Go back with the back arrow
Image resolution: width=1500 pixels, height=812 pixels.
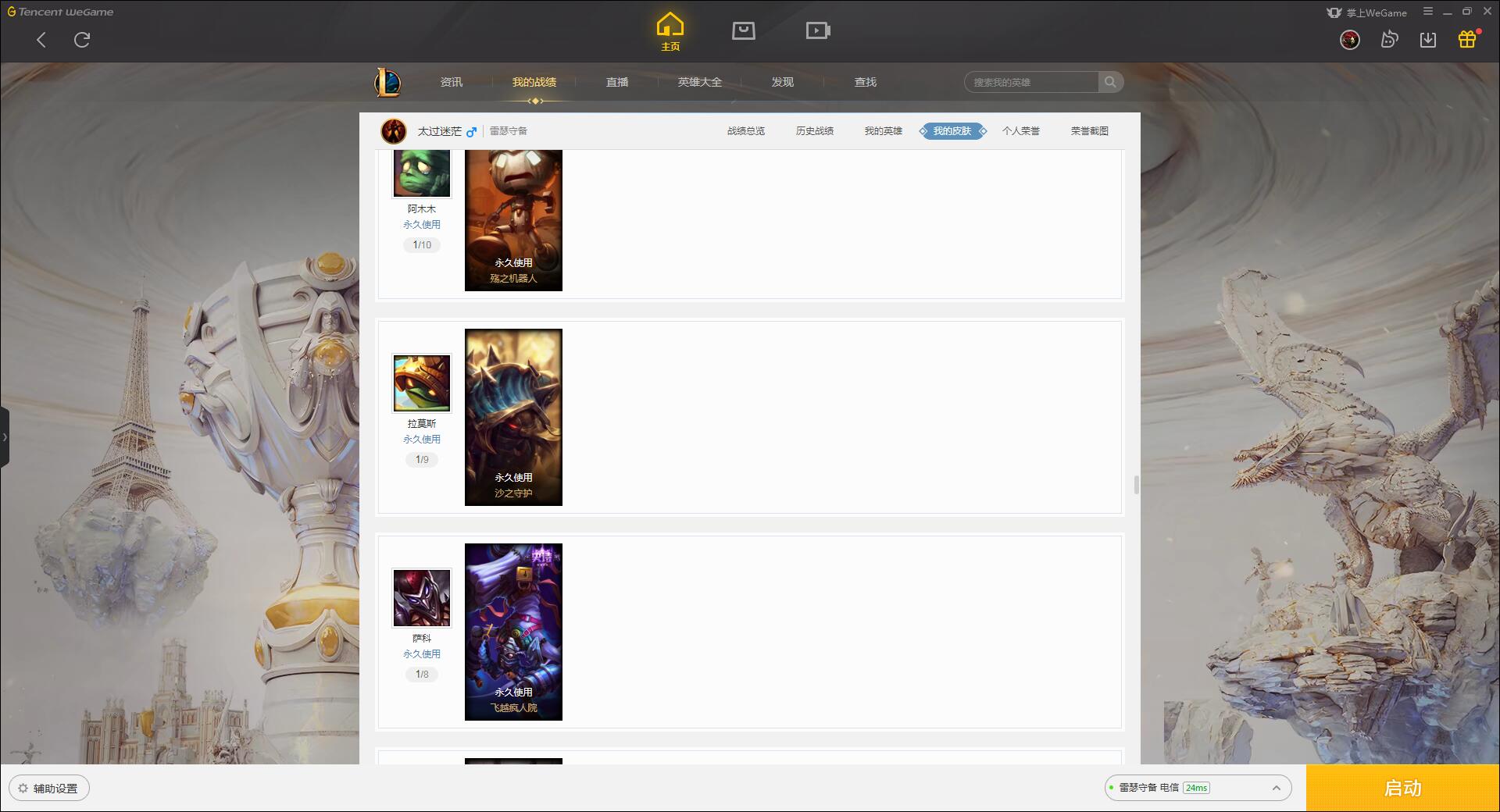[41, 40]
